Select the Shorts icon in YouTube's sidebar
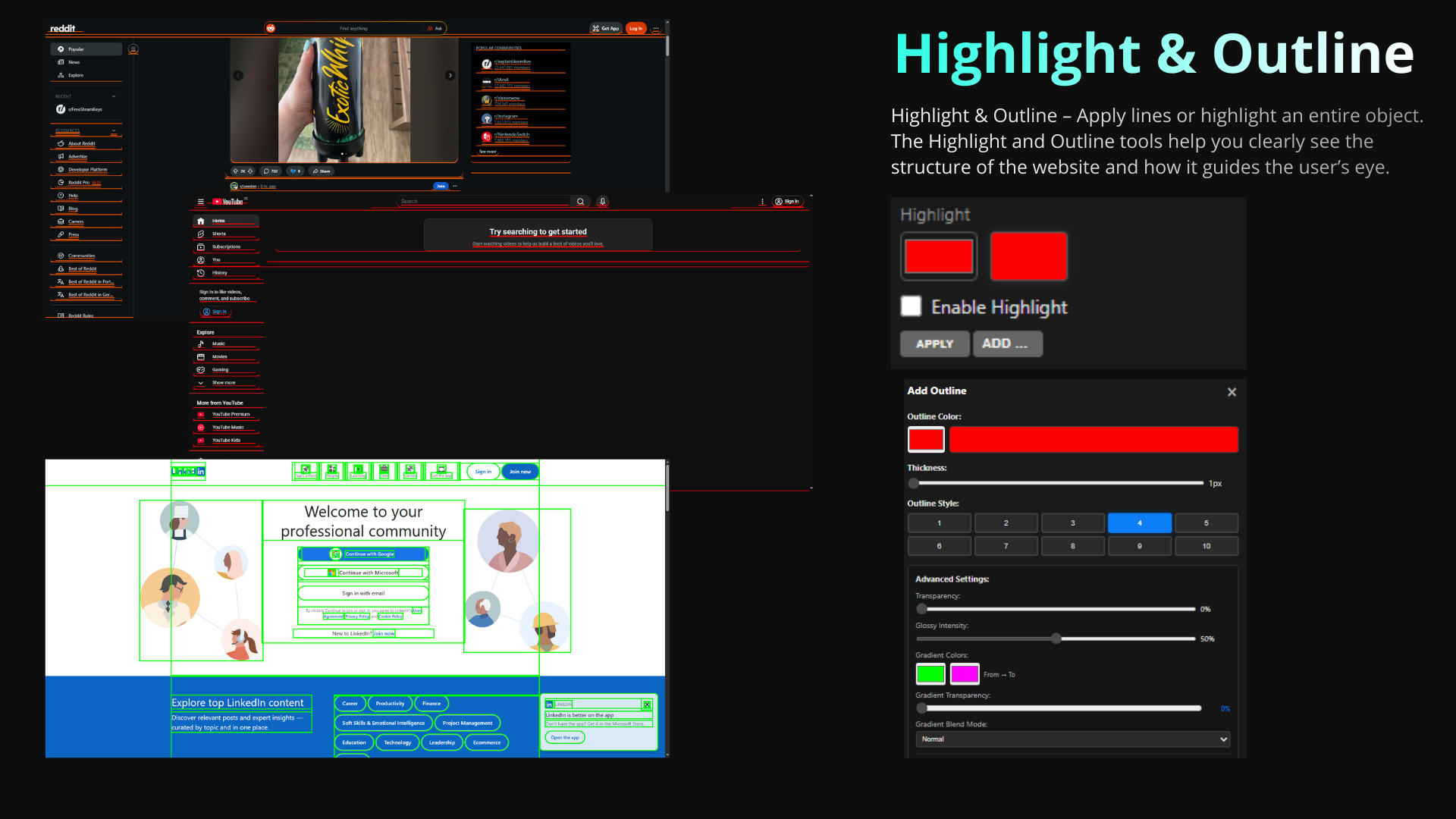The height and width of the screenshot is (819, 1456). (x=200, y=234)
